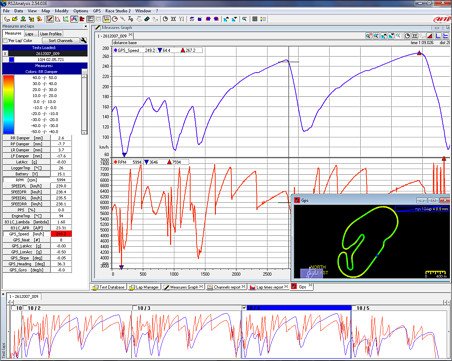This screenshot has width=452, height=361.
Task: Close the 1 - 2612007_009 graph tab
Action: point(130,35)
